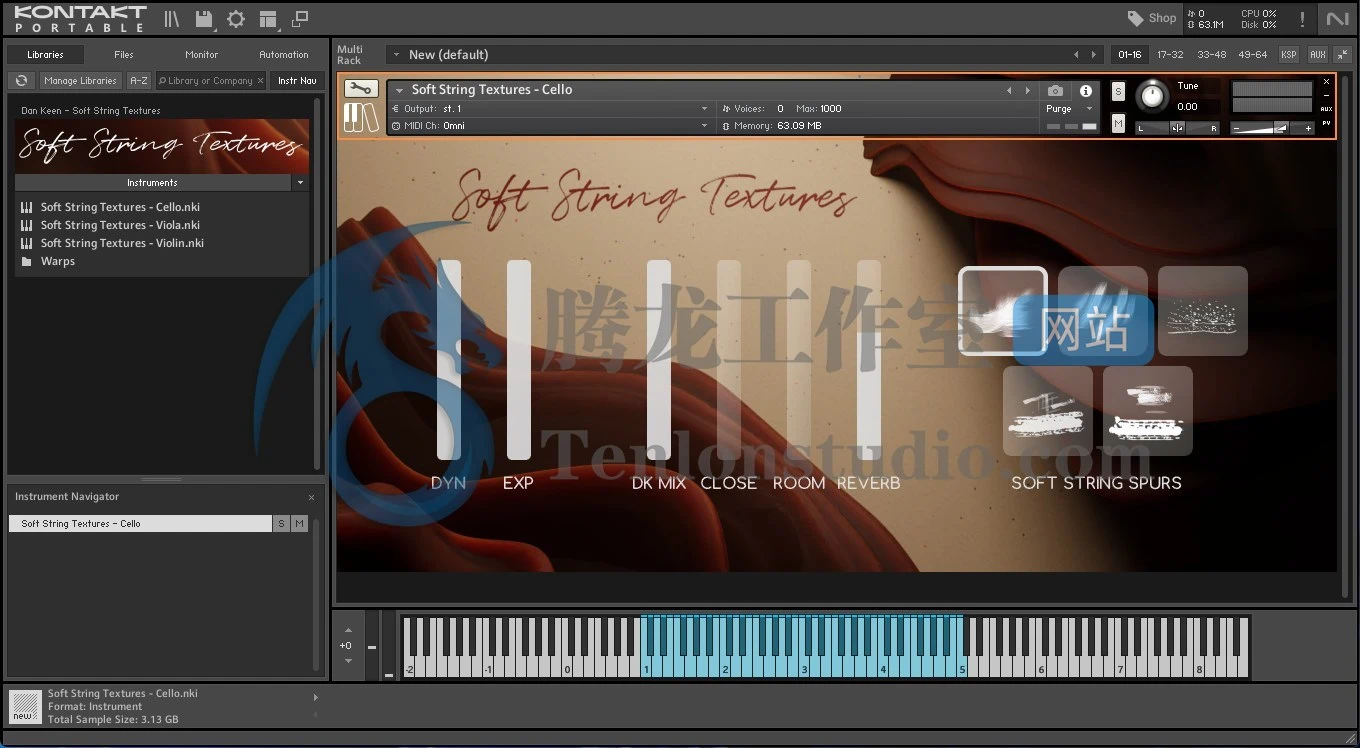
Task: Close the Instrument Navigator panel
Action: point(311,497)
